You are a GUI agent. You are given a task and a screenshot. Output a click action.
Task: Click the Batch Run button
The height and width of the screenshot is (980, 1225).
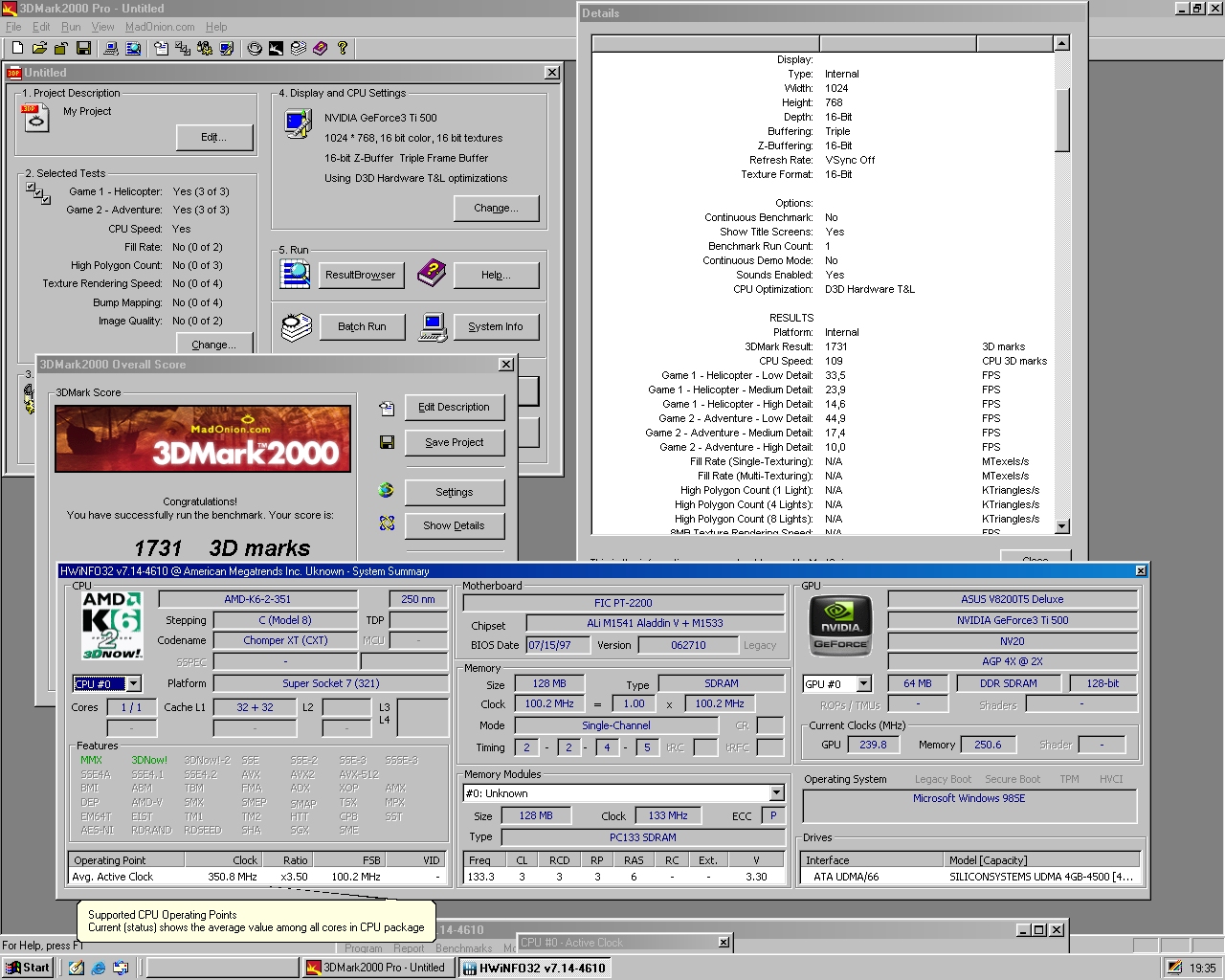(x=362, y=326)
